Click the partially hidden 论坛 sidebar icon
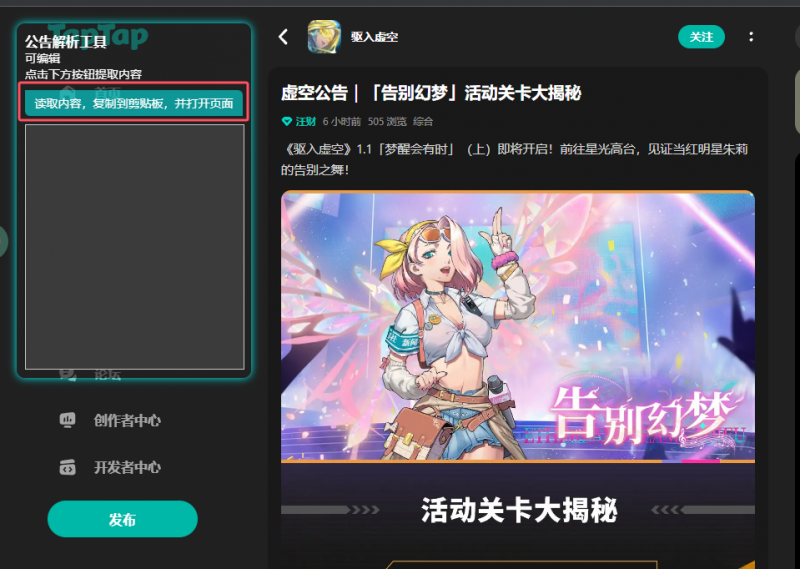The height and width of the screenshot is (569, 800). pos(67,376)
